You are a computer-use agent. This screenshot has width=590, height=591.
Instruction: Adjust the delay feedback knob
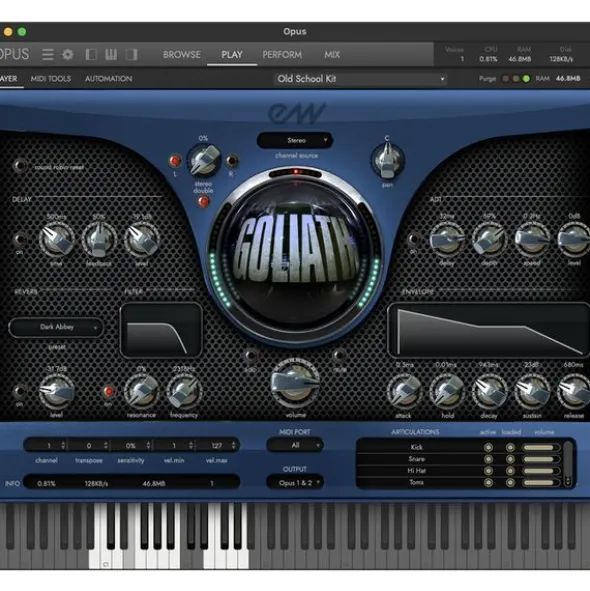click(x=99, y=240)
